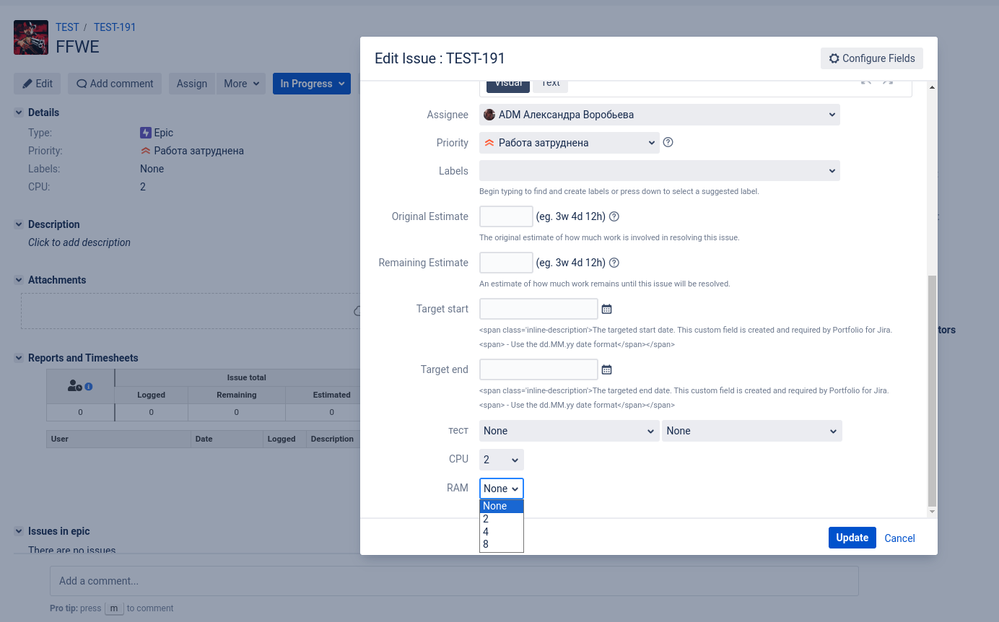The image size is (999, 622).
Task: Collapse the Details section
Action: [18, 112]
